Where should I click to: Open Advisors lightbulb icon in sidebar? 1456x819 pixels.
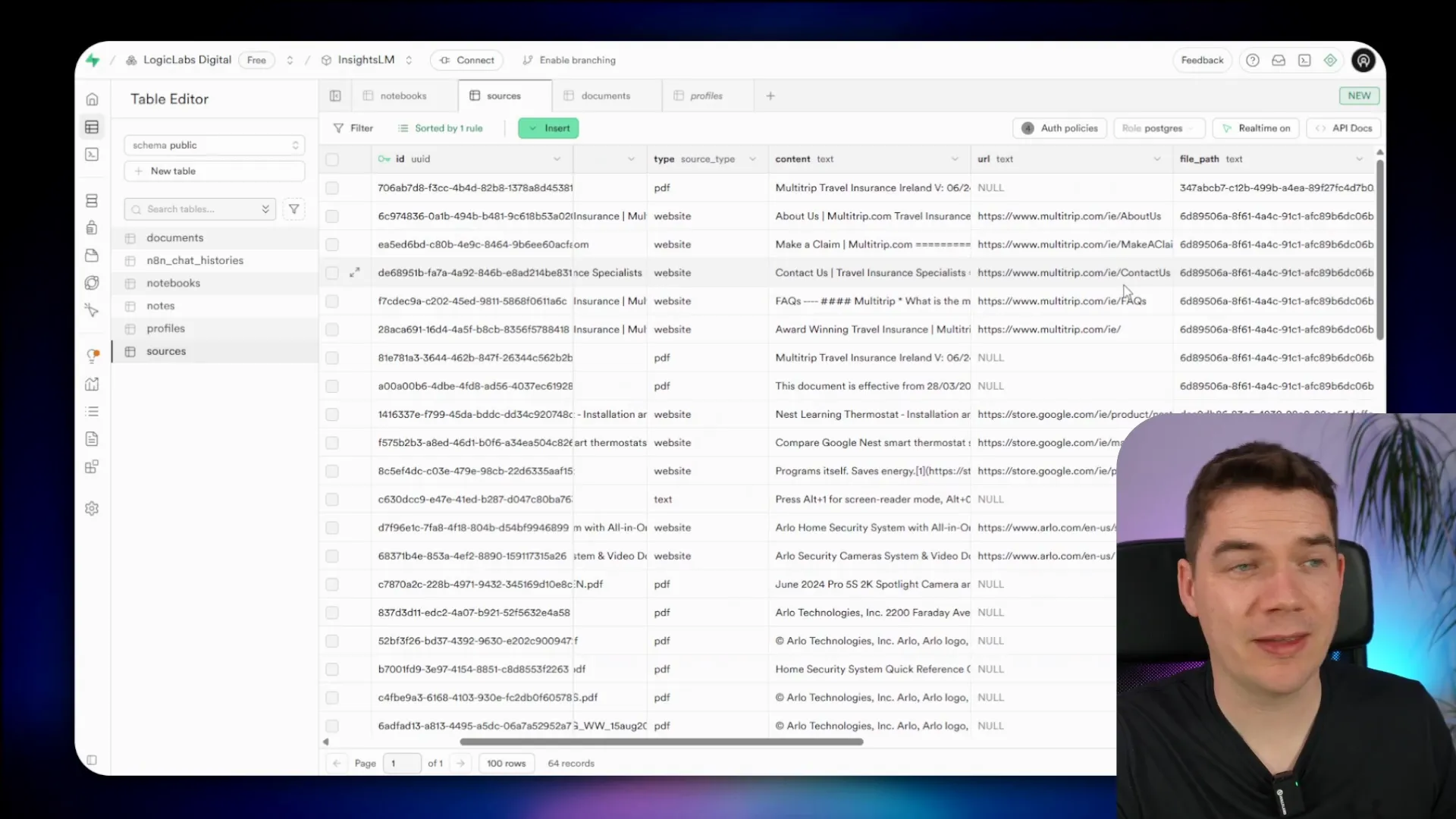(x=92, y=356)
